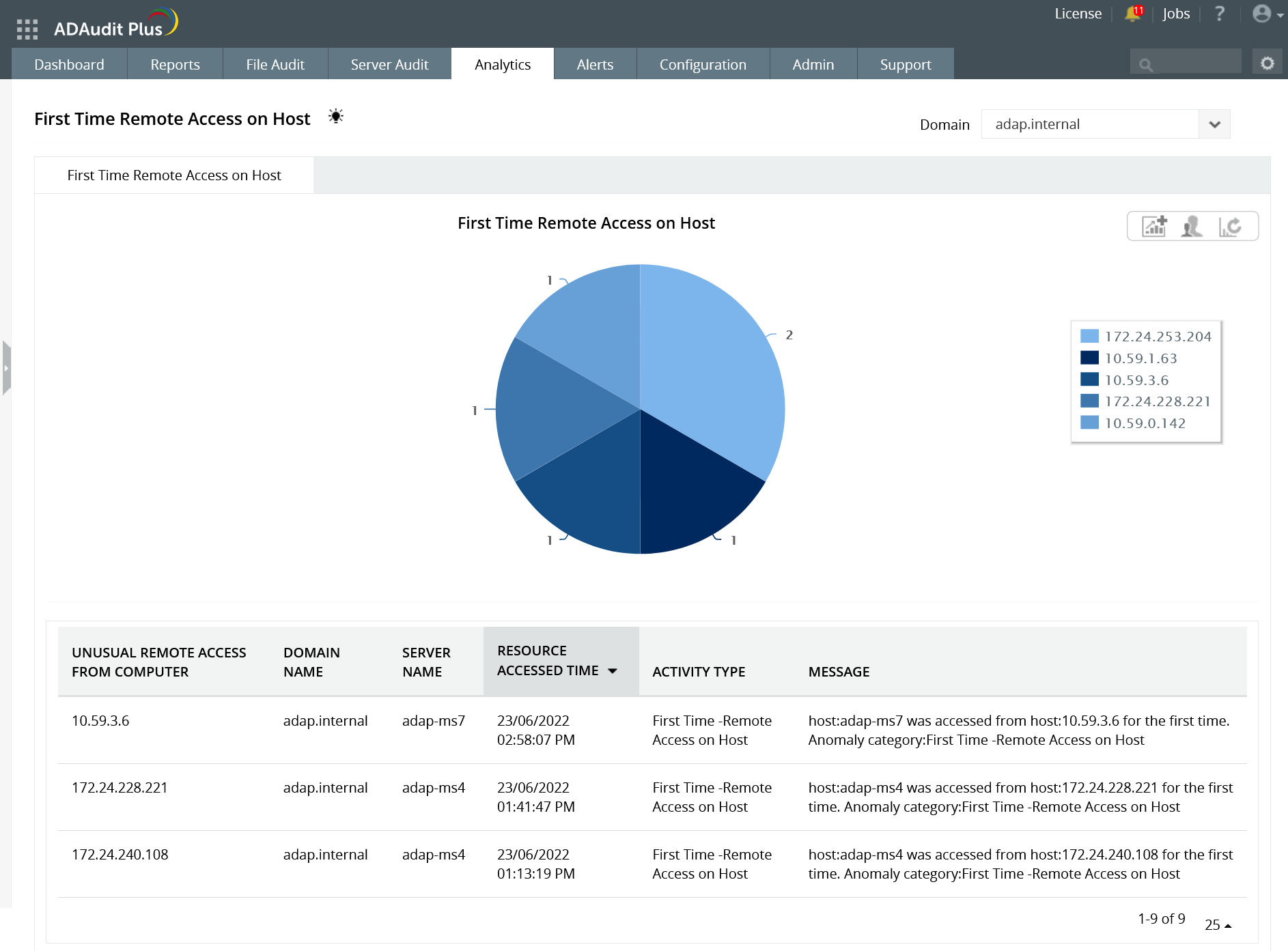
Task: Click the 10.59.3.6 table cell
Action: (x=100, y=721)
